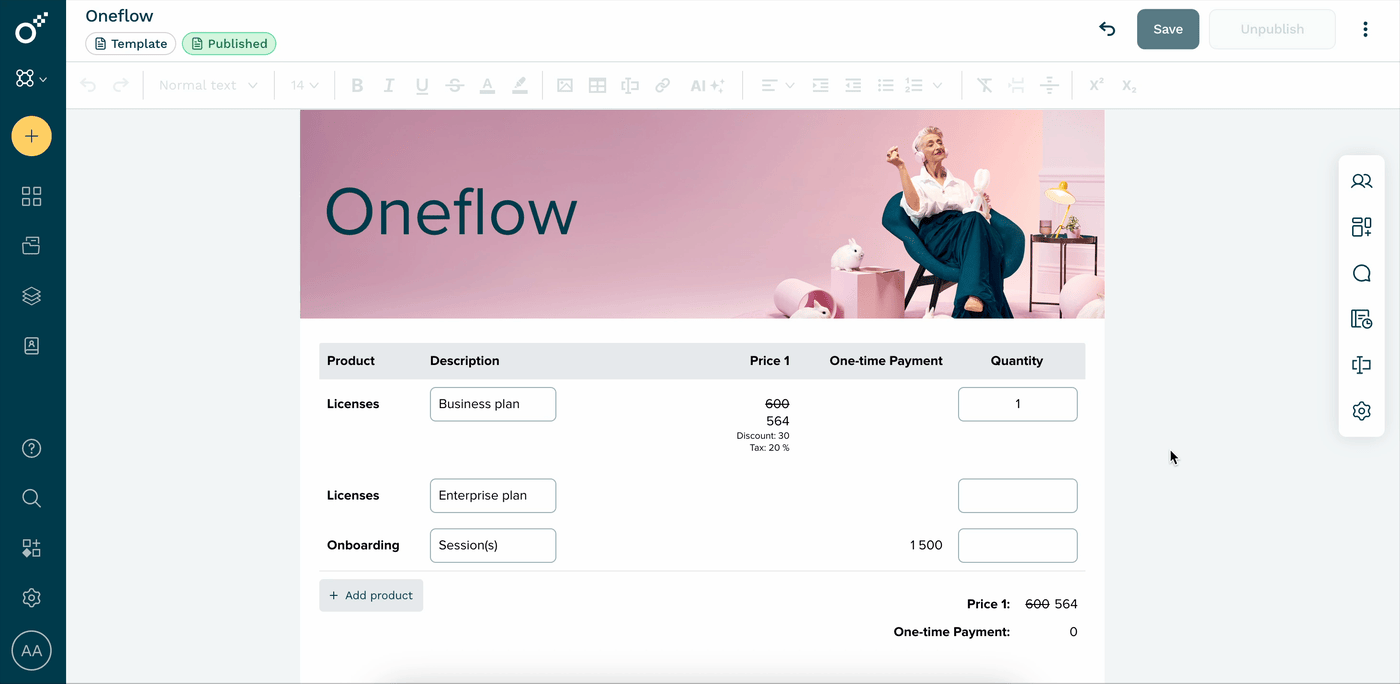1400x684 pixels.
Task: Open the AA user avatar menu
Action: pyautogui.click(x=31, y=651)
